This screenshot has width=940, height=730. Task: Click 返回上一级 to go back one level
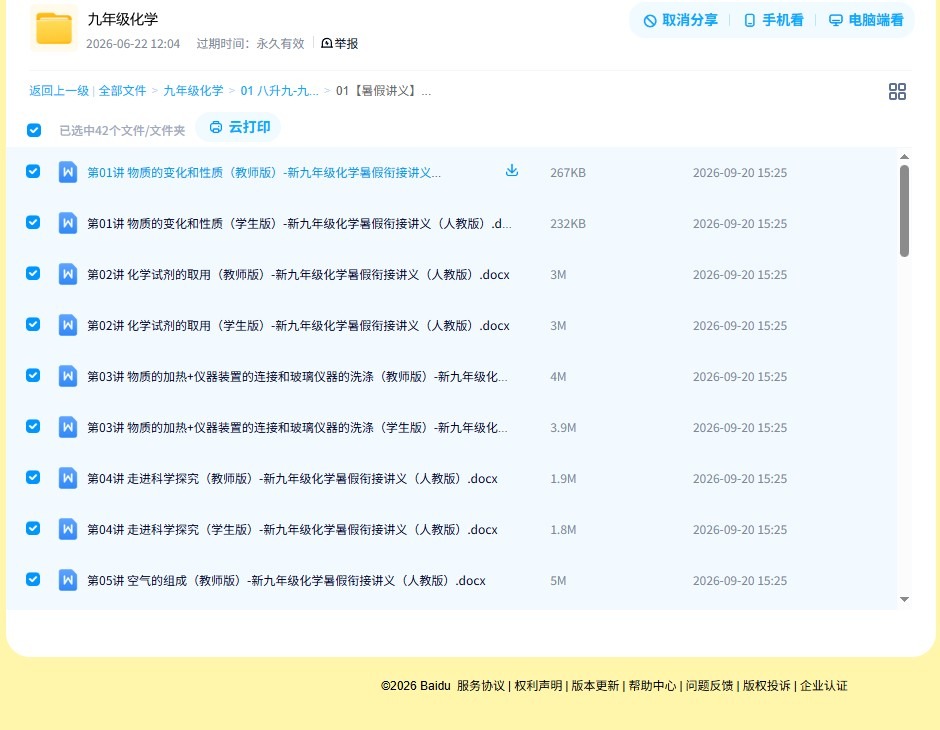[59, 91]
